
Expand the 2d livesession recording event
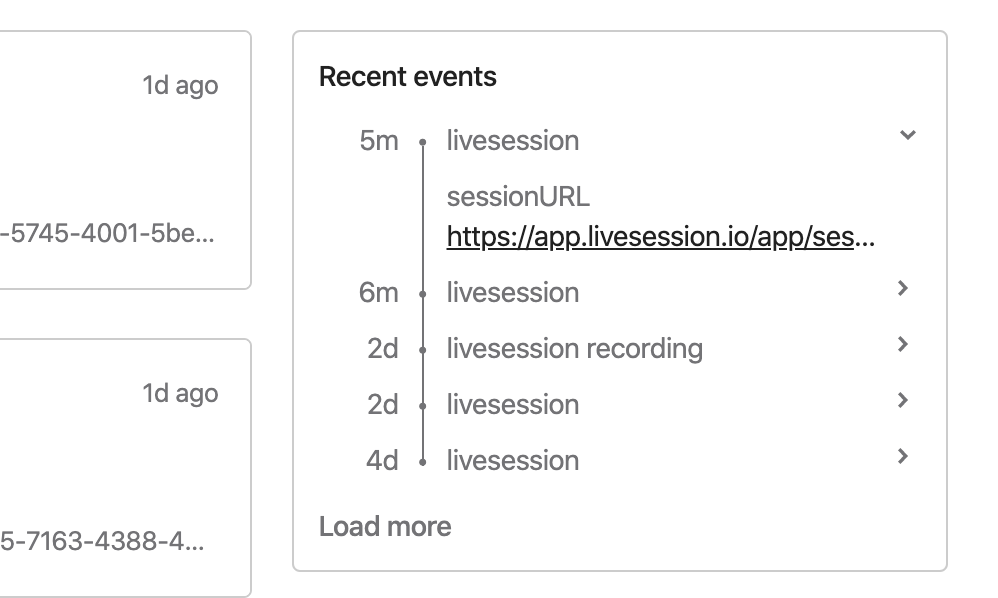pyautogui.click(x=902, y=345)
